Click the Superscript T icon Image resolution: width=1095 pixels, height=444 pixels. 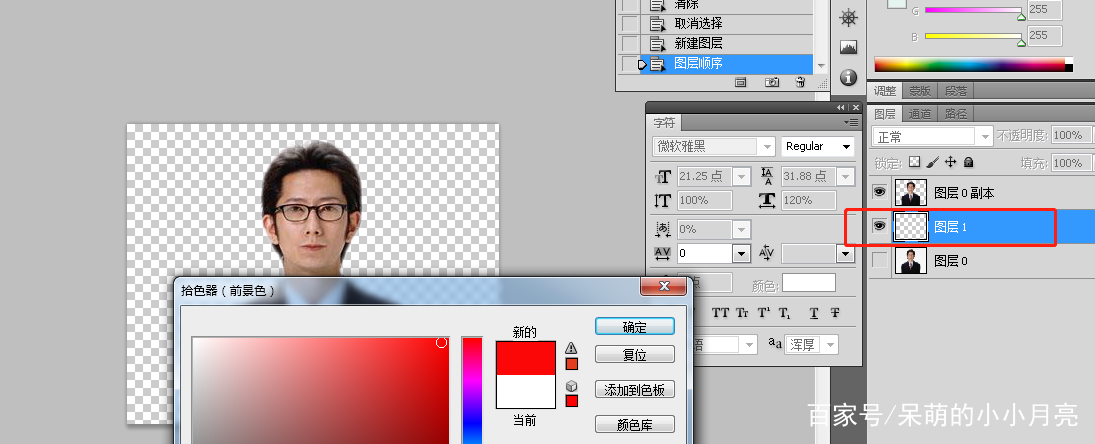(764, 313)
